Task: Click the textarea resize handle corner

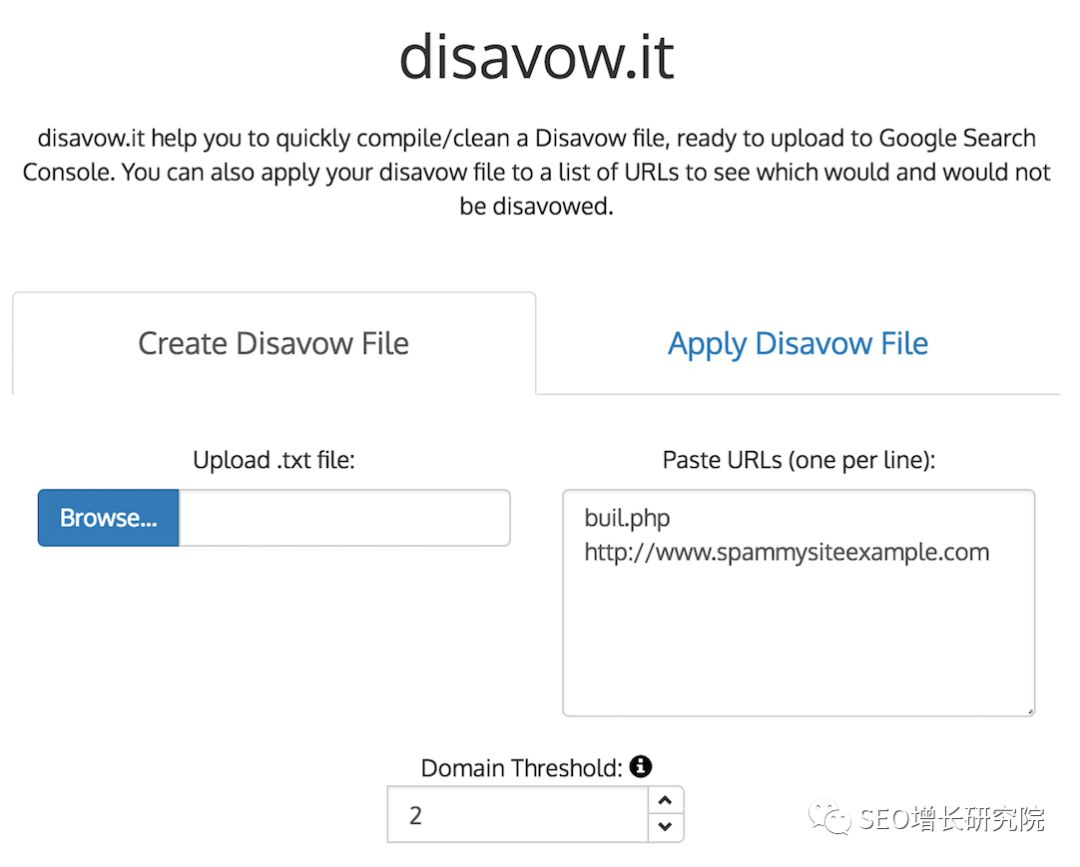Action: pyautogui.click(x=1030, y=711)
